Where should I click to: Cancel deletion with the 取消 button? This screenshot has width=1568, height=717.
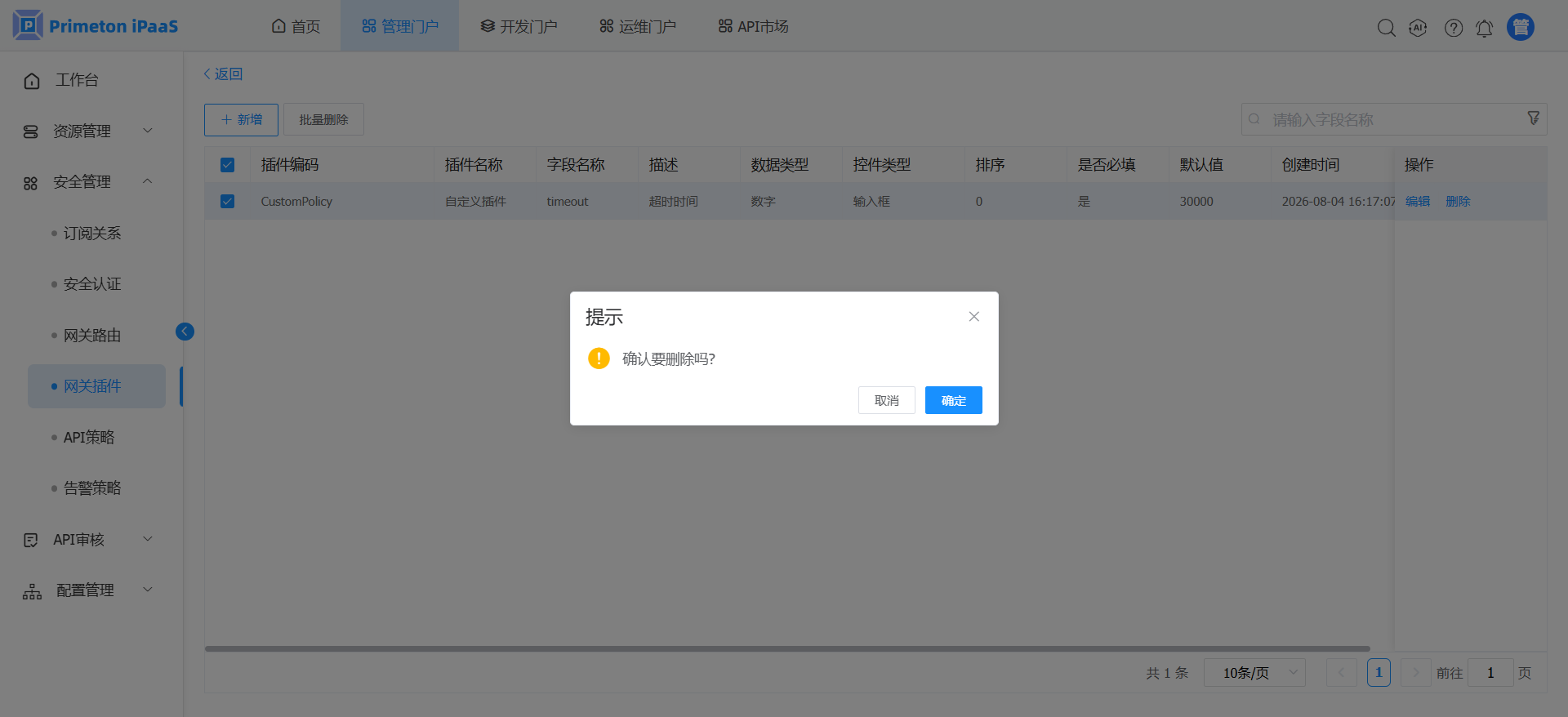tap(887, 400)
